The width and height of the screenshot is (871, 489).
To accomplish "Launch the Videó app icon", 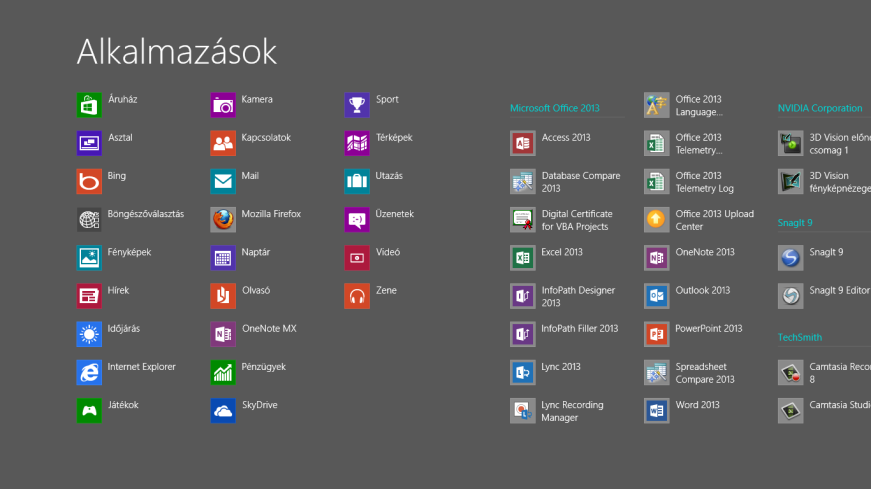I will click(x=357, y=258).
